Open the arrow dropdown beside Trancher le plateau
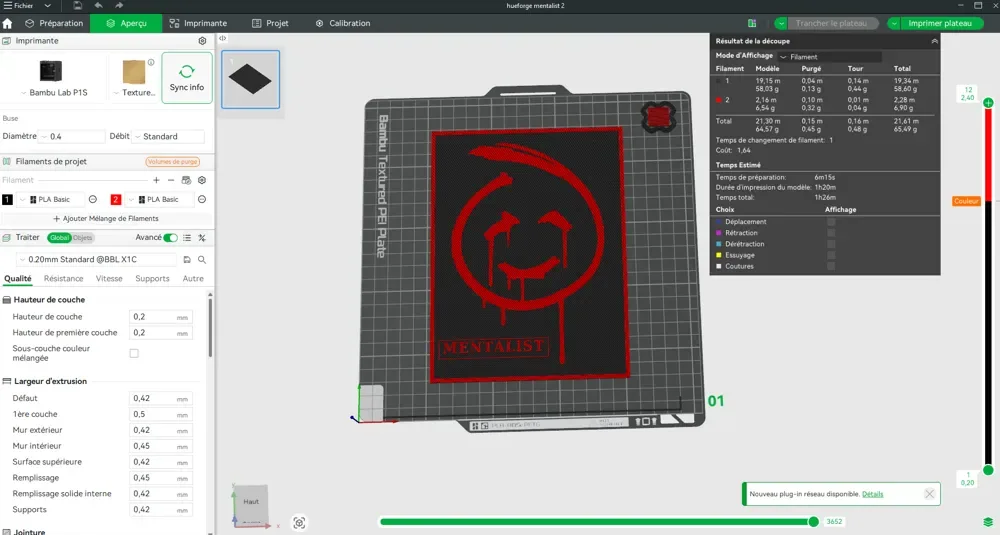This screenshot has height=535, width=1000. pos(781,24)
